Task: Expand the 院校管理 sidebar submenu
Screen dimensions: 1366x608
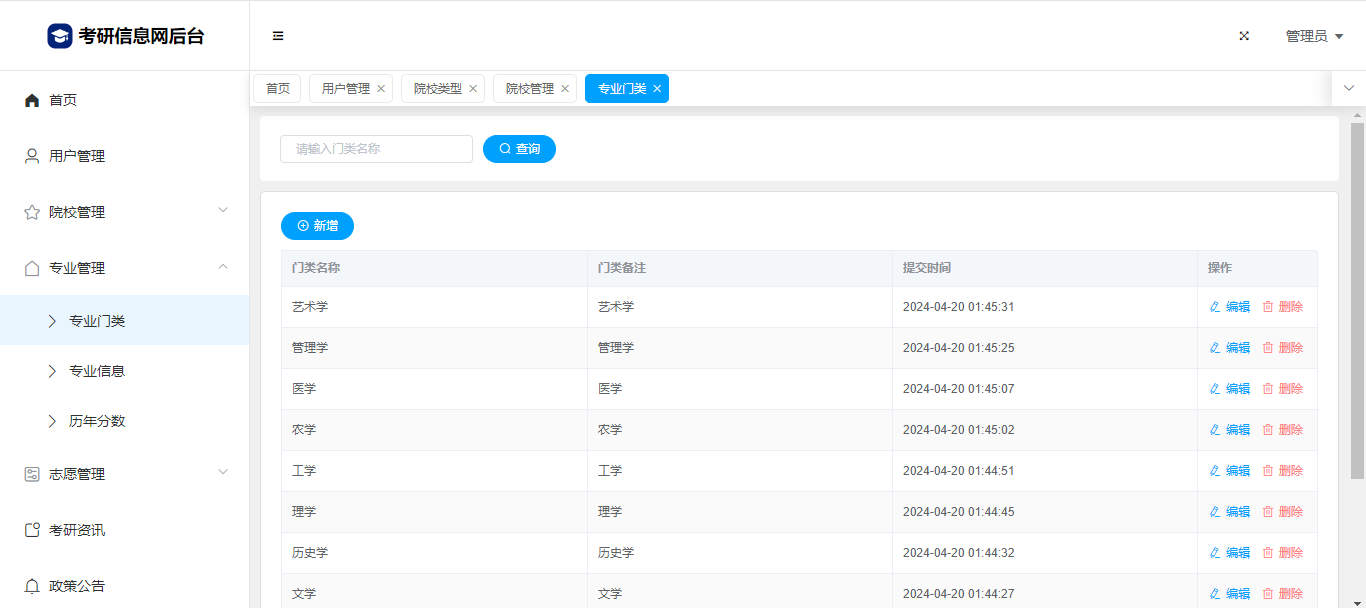Action: click(223, 211)
